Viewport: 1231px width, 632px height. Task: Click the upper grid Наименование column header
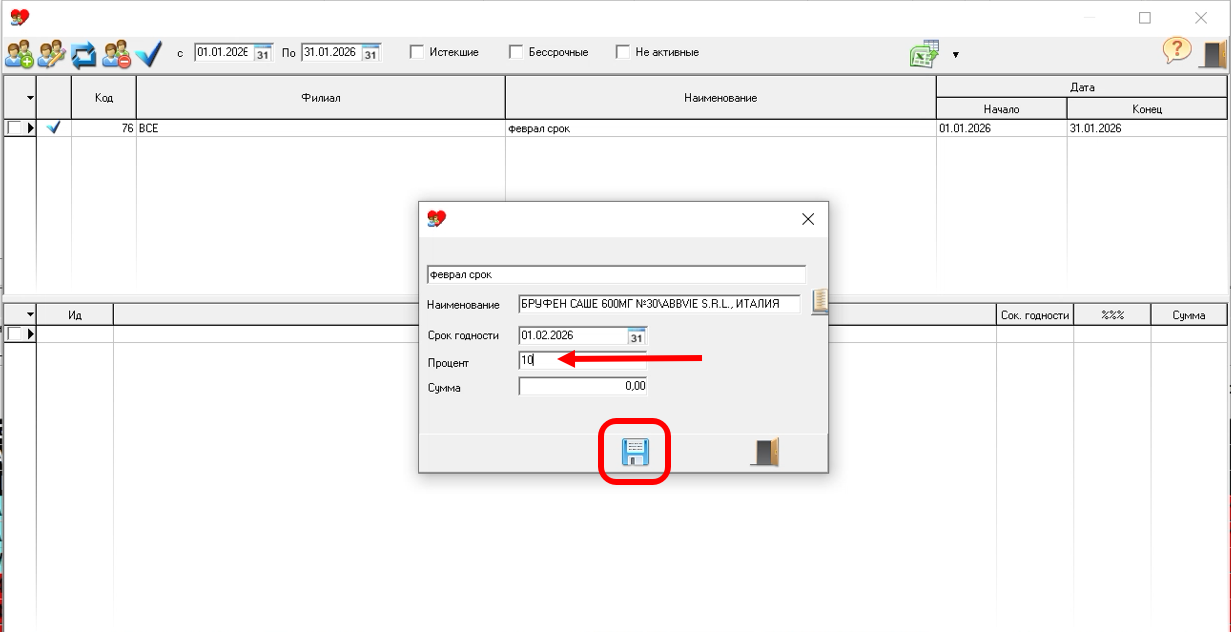[720, 98]
